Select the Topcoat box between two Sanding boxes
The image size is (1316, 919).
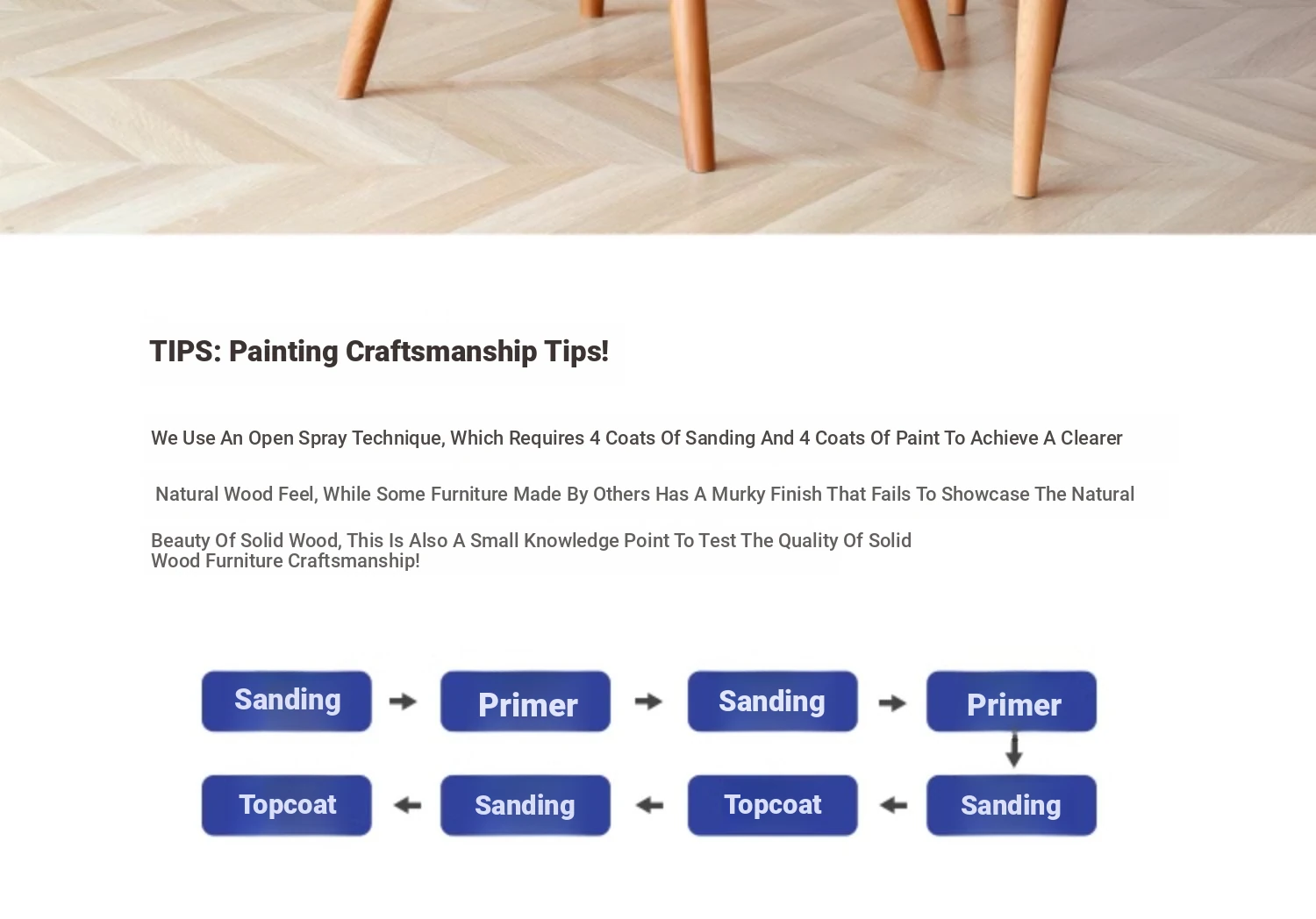[773, 805]
